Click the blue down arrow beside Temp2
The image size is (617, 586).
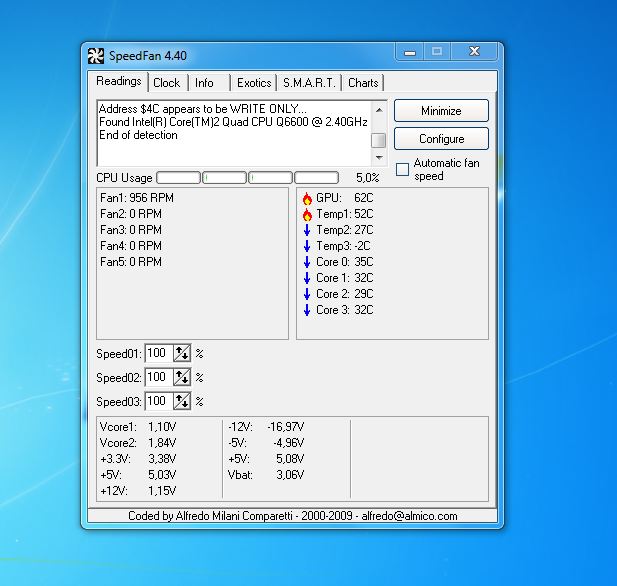(x=307, y=230)
